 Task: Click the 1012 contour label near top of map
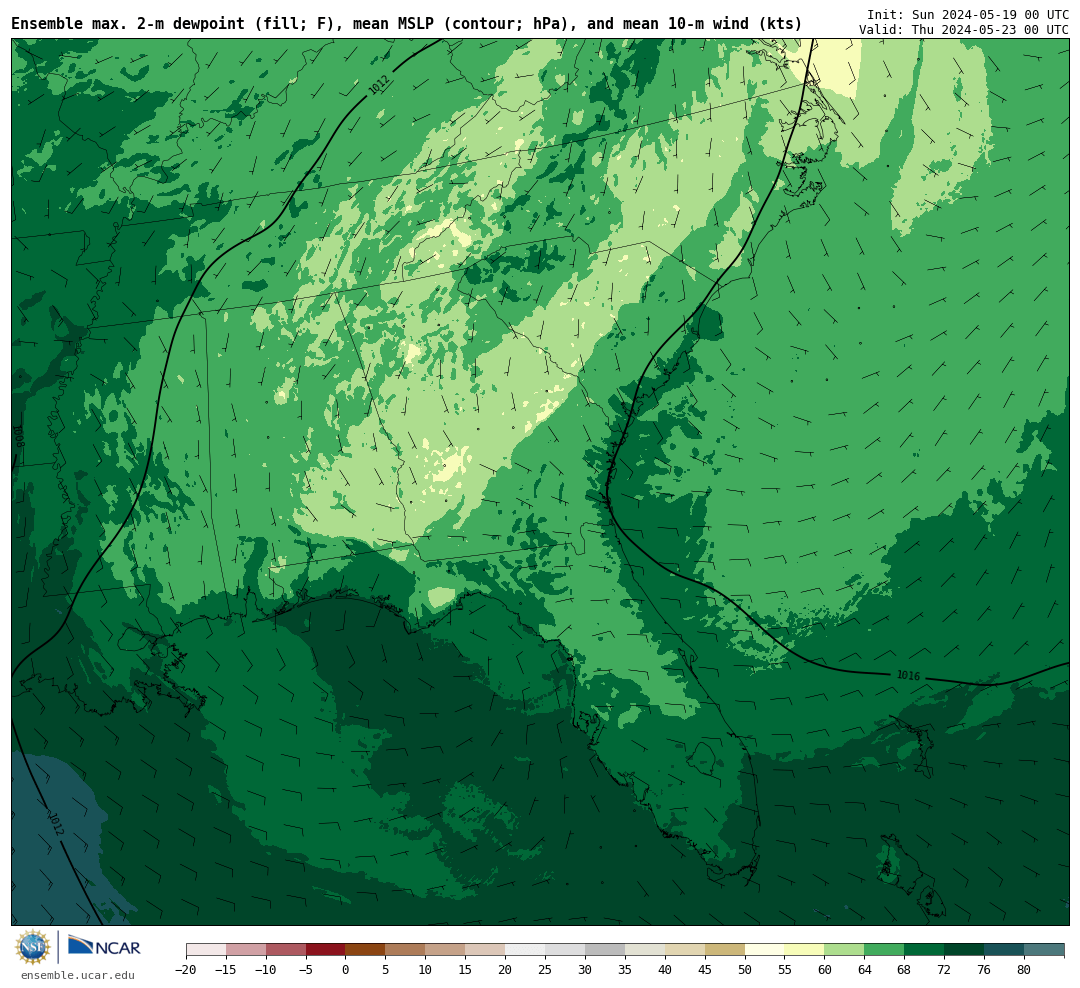point(379,84)
